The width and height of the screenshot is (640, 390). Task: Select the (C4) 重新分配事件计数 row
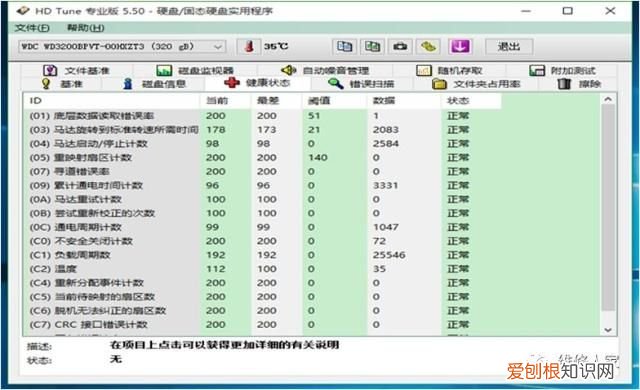[312, 283]
